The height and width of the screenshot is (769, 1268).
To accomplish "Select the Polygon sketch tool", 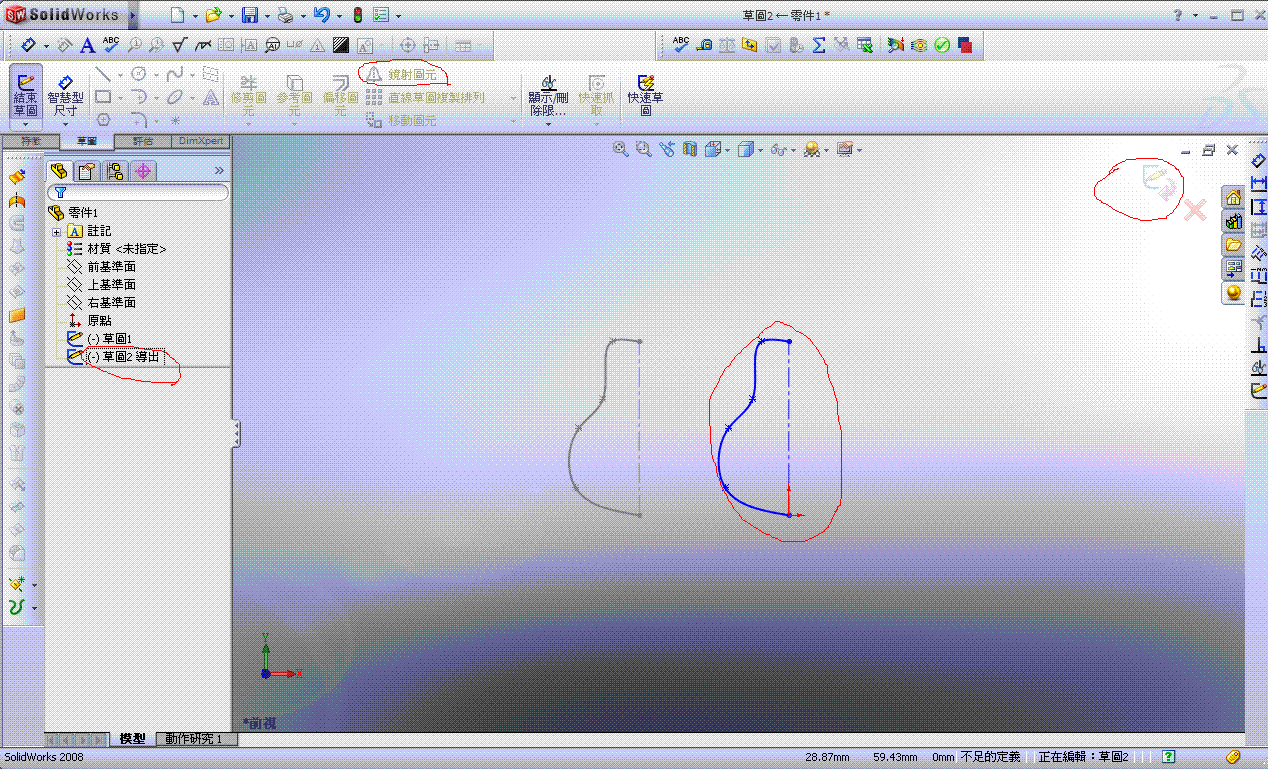I will [x=103, y=120].
